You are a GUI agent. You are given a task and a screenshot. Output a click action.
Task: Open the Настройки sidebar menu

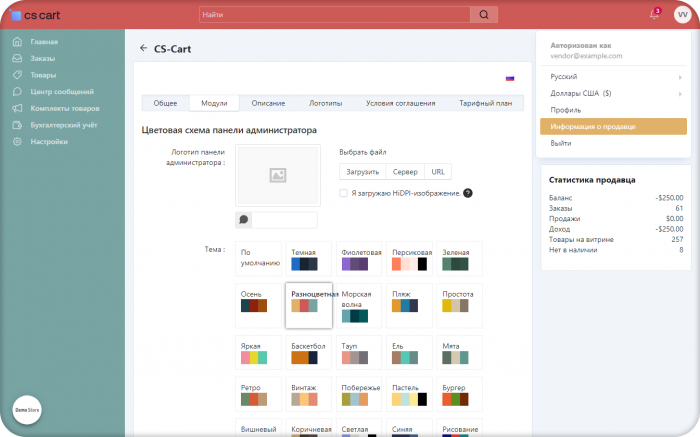49,142
